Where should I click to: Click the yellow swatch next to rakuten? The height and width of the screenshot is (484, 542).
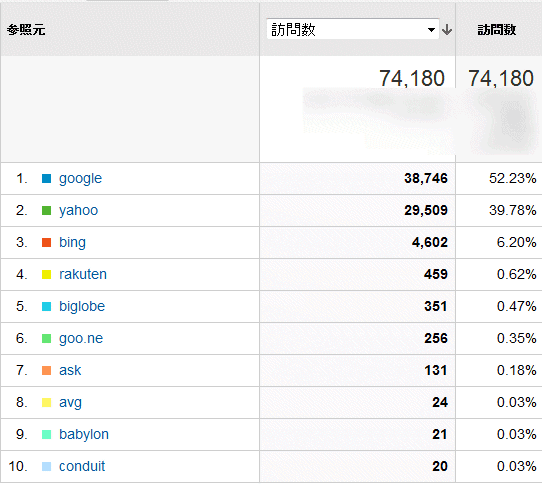[46, 274]
